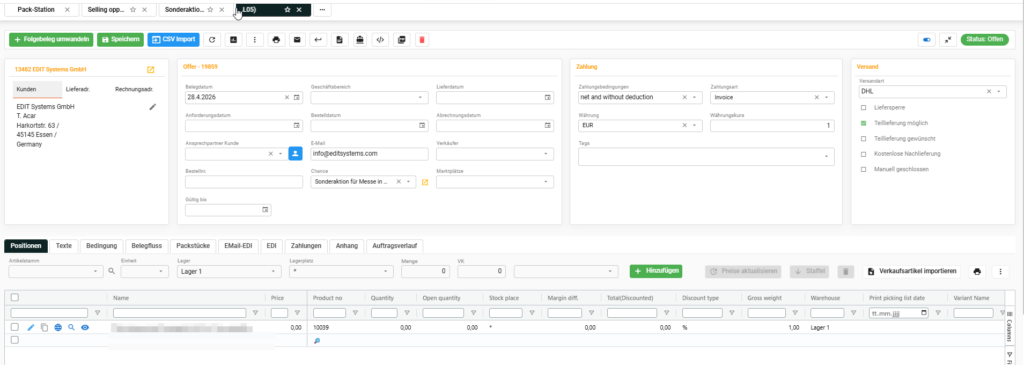Click the document icon in top toolbar
The image size is (1024, 365).
click(339, 40)
